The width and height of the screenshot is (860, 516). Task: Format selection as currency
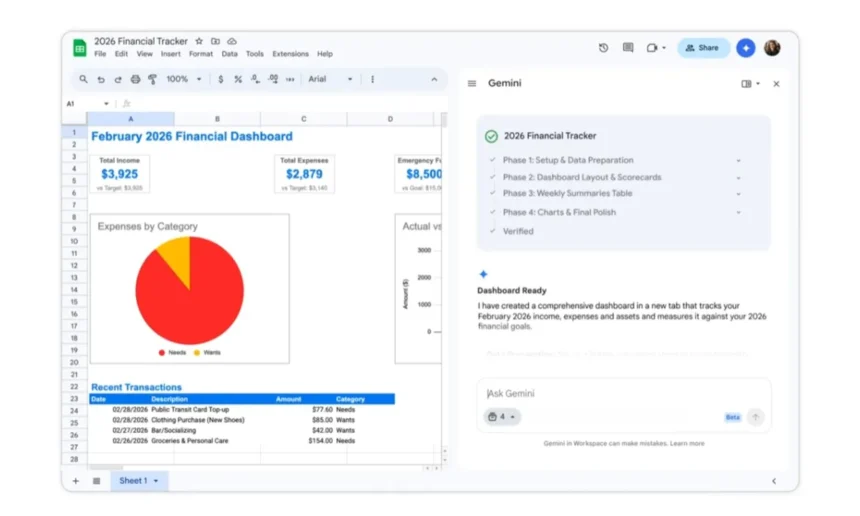click(x=221, y=79)
